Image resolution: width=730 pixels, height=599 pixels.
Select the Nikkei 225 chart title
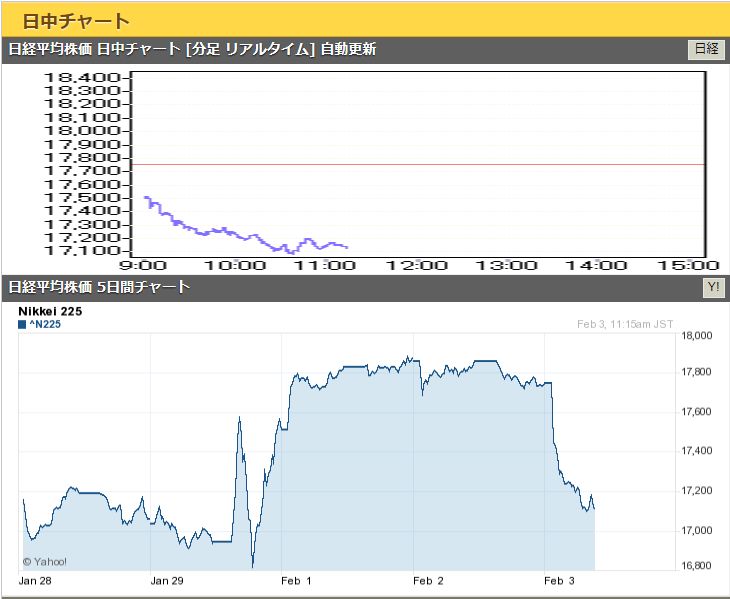(50, 312)
